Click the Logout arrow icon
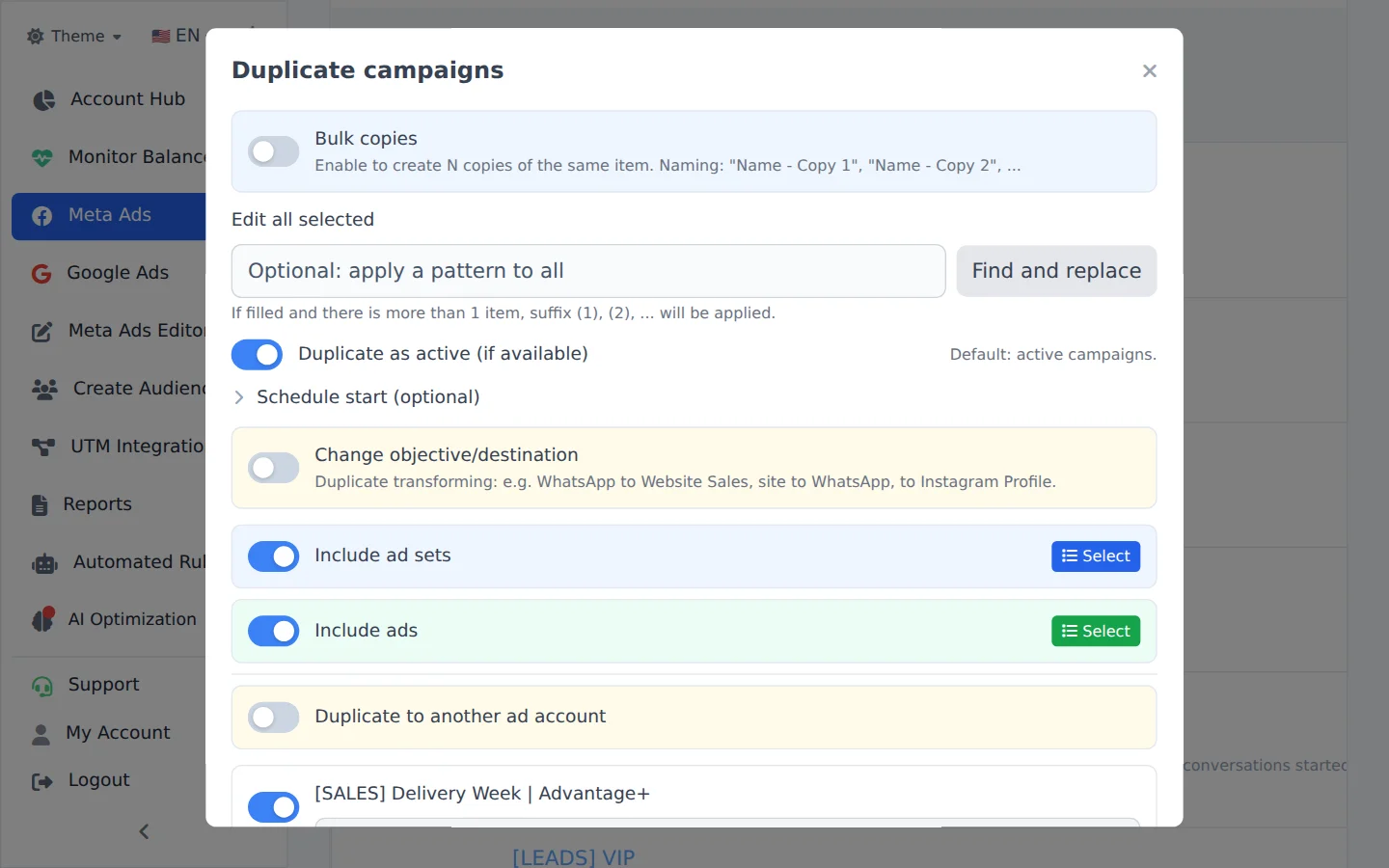This screenshot has height=868, width=1389. coord(42,781)
